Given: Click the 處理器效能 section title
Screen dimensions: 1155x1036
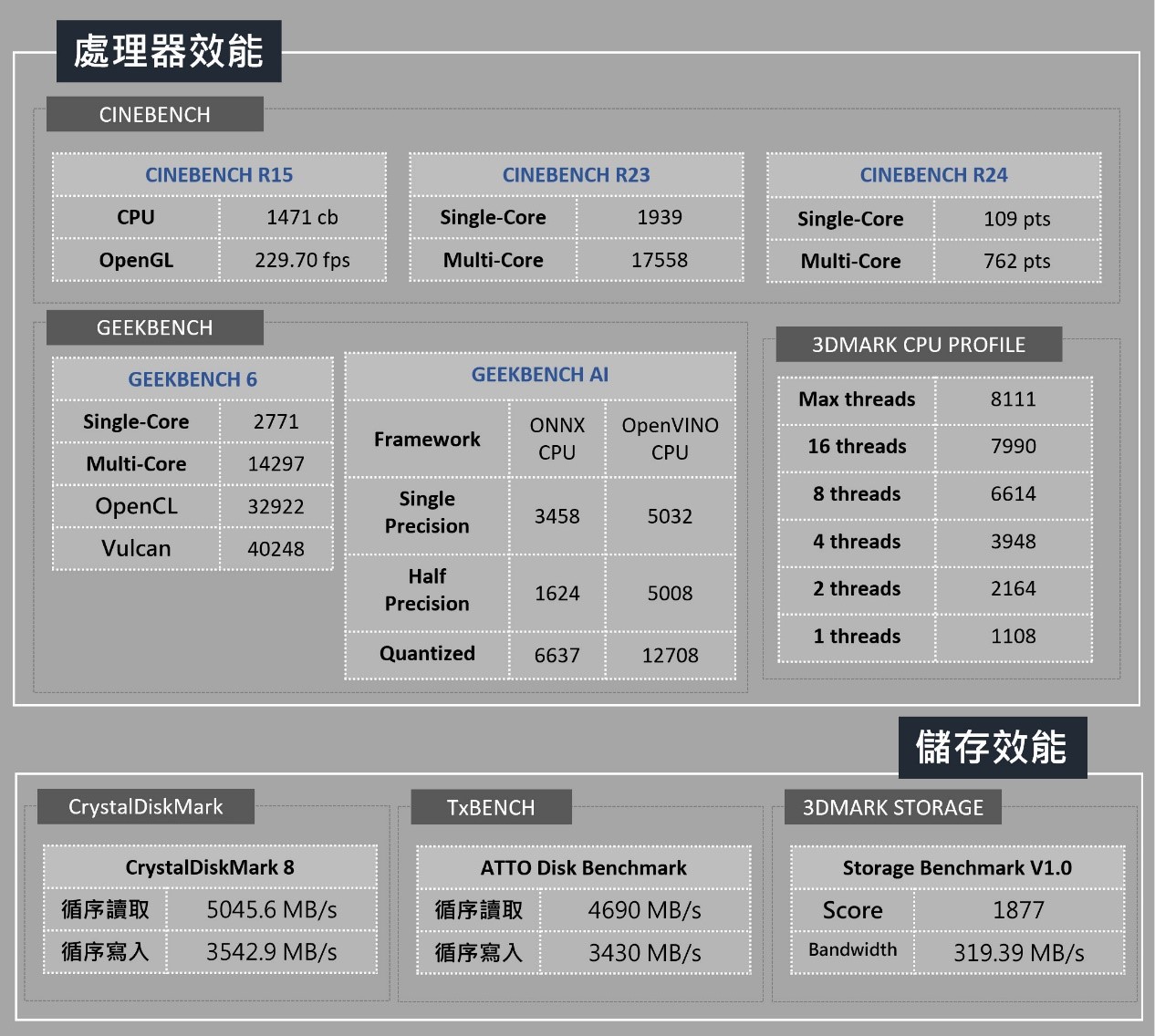Looking at the screenshot, I should (x=169, y=51).
